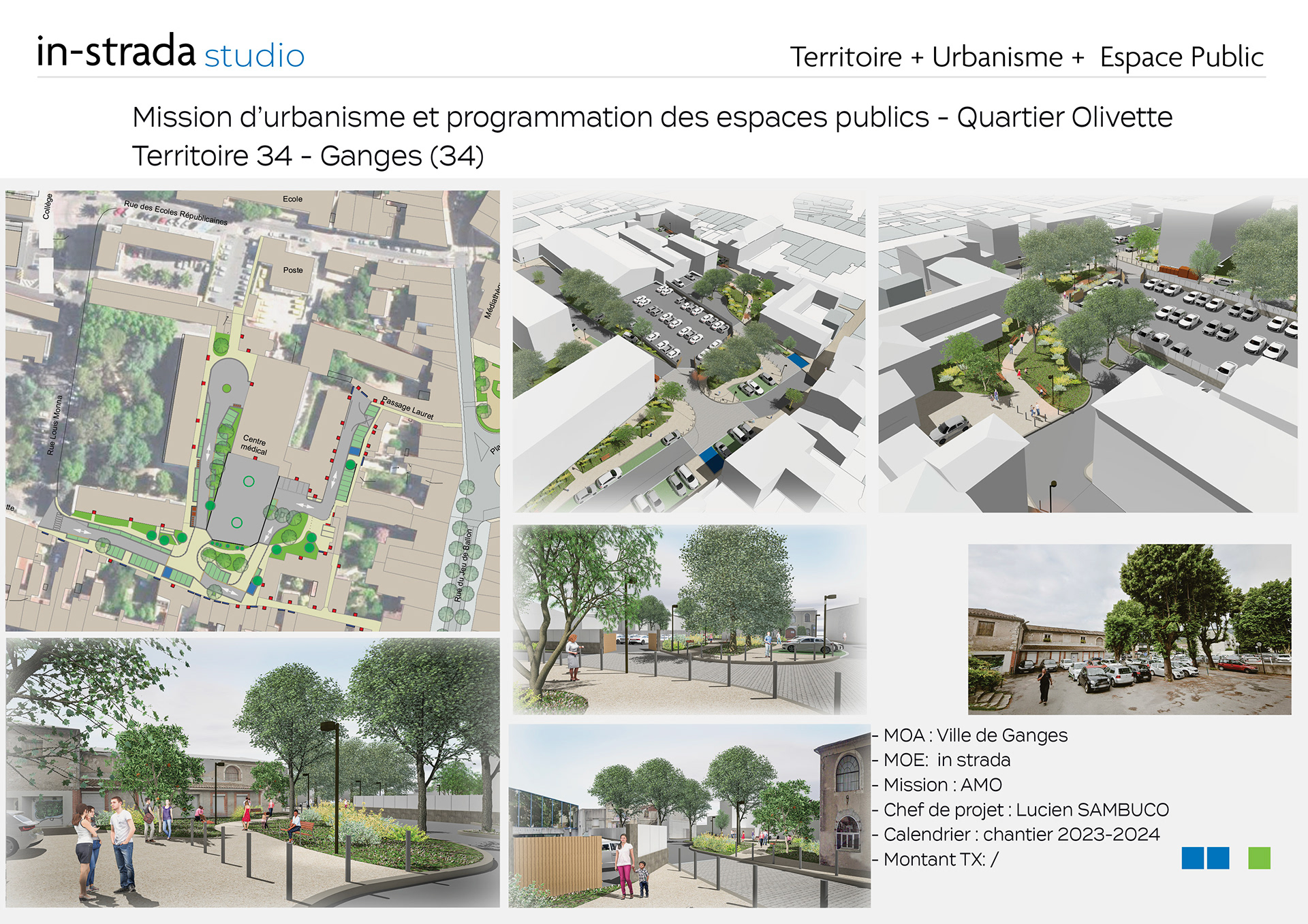Image resolution: width=1308 pixels, height=924 pixels.
Task: Open the middle plaza rendering with bollards
Action: [x=689, y=619]
